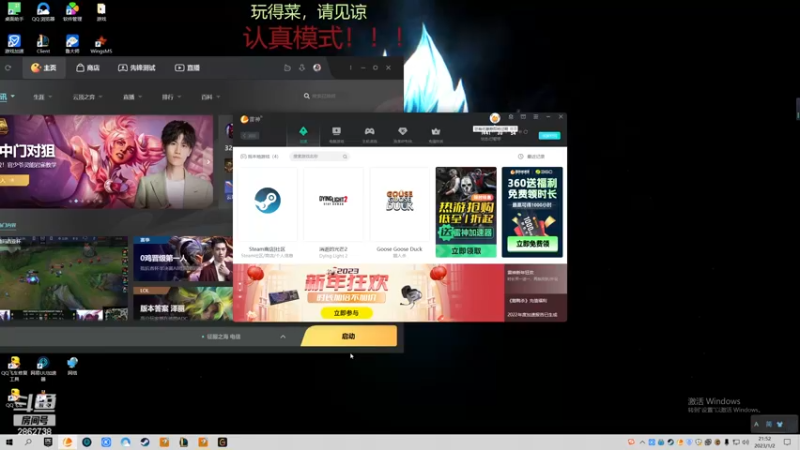This screenshot has height=450, width=800.
Task: Open the WingsMS desktop icon
Action: pyautogui.click(x=101, y=45)
